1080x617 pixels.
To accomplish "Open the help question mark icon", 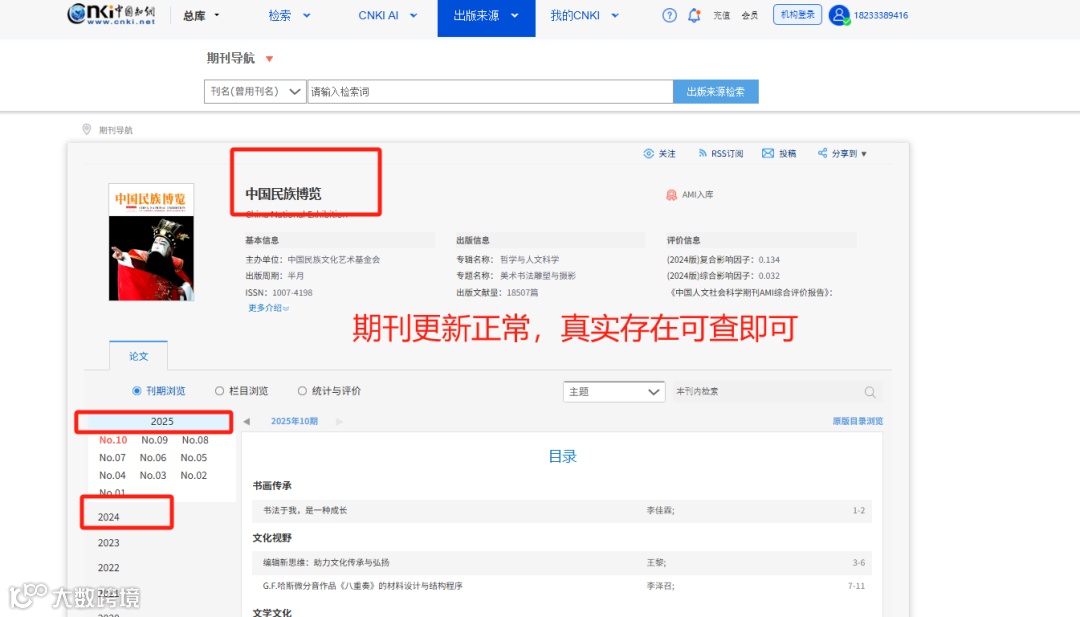I will pyautogui.click(x=669, y=15).
